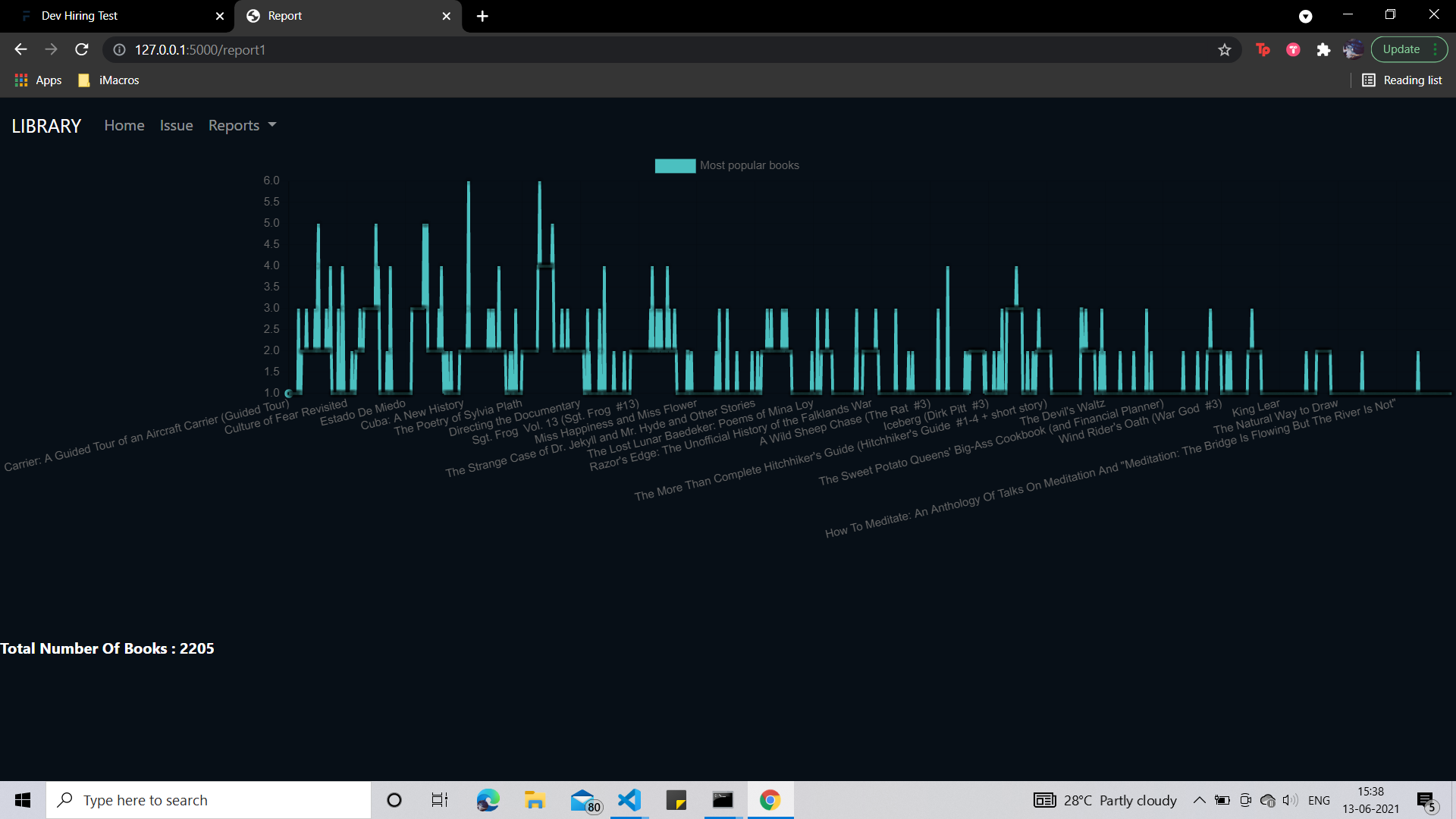Click the Reading list icon
Viewport: 1456px width, 819px height.
coord(1369,80)
